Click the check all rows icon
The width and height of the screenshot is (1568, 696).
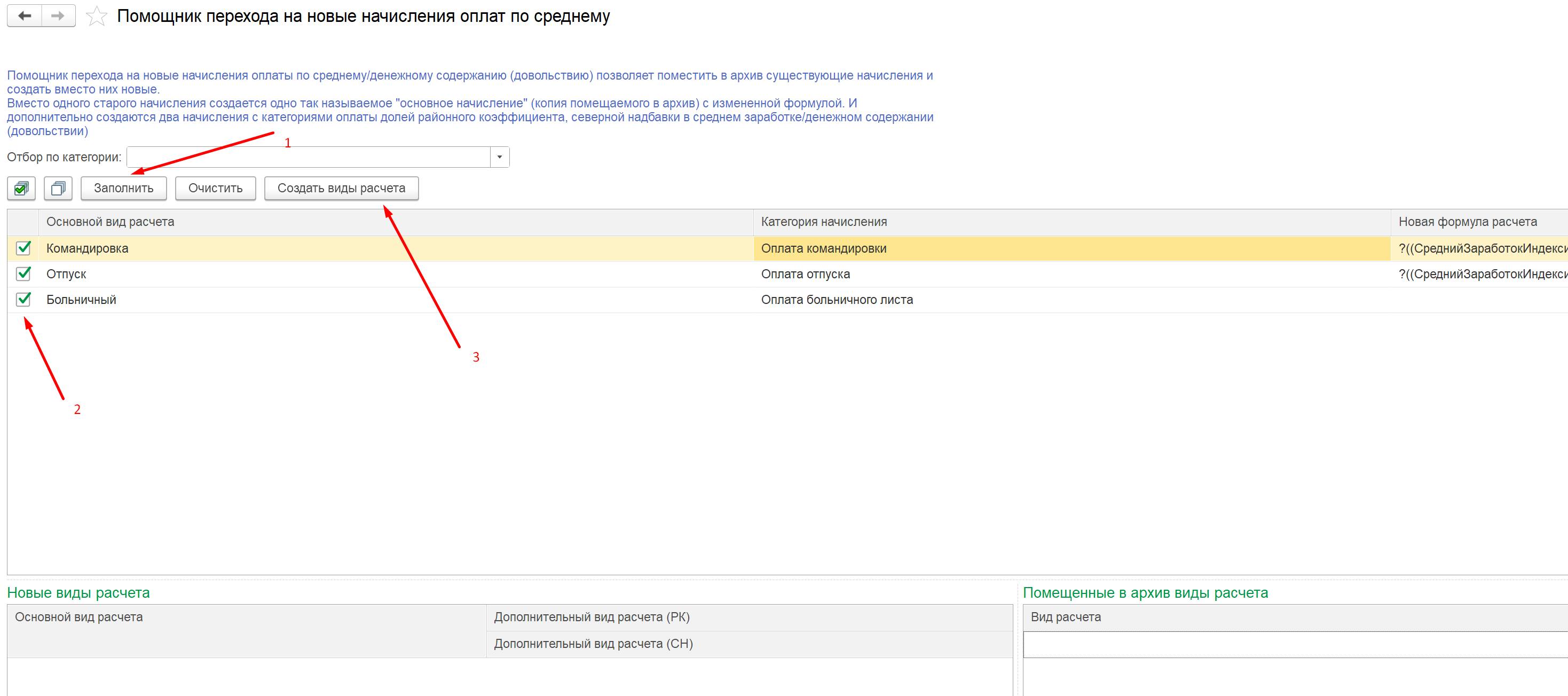[21, 188]
